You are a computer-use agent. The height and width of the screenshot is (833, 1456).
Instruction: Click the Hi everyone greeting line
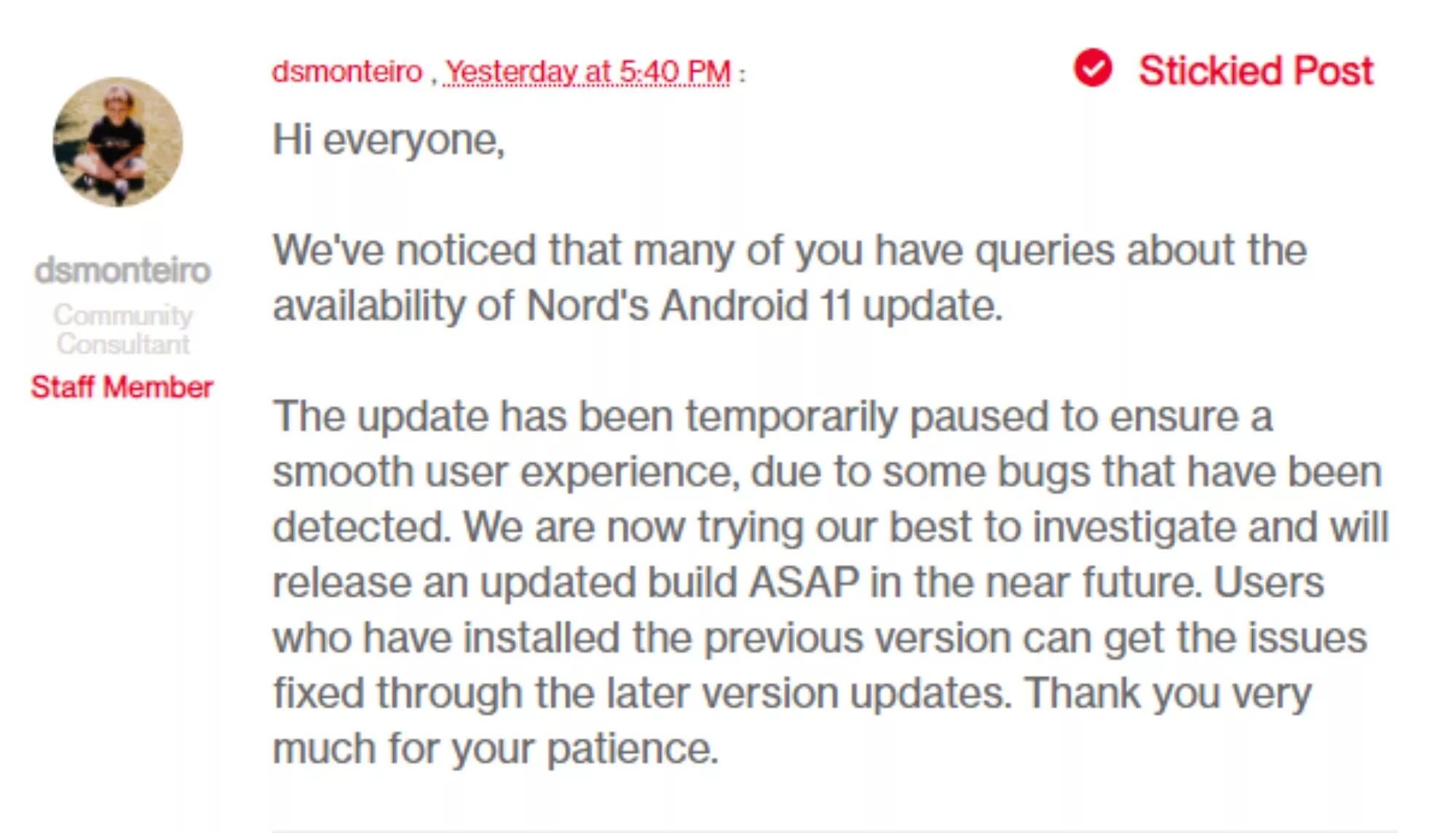tap(389, 140)
